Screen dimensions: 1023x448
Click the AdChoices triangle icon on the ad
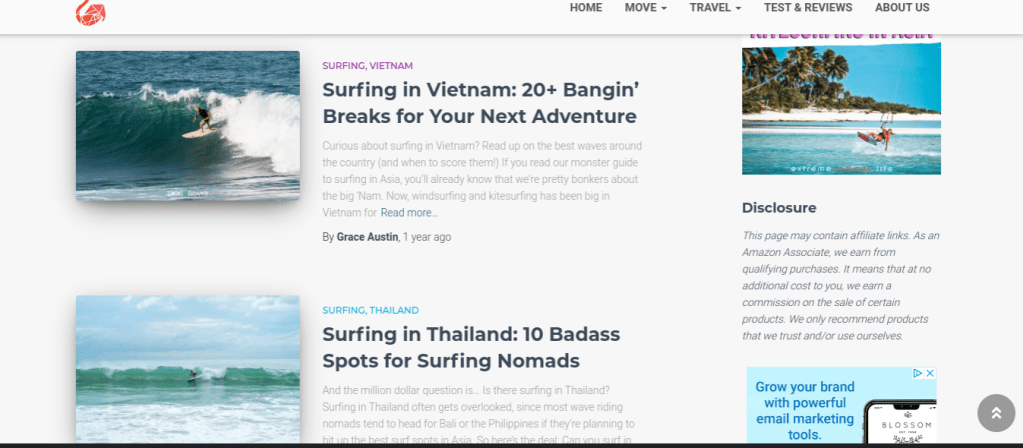[x=918, y=374]
